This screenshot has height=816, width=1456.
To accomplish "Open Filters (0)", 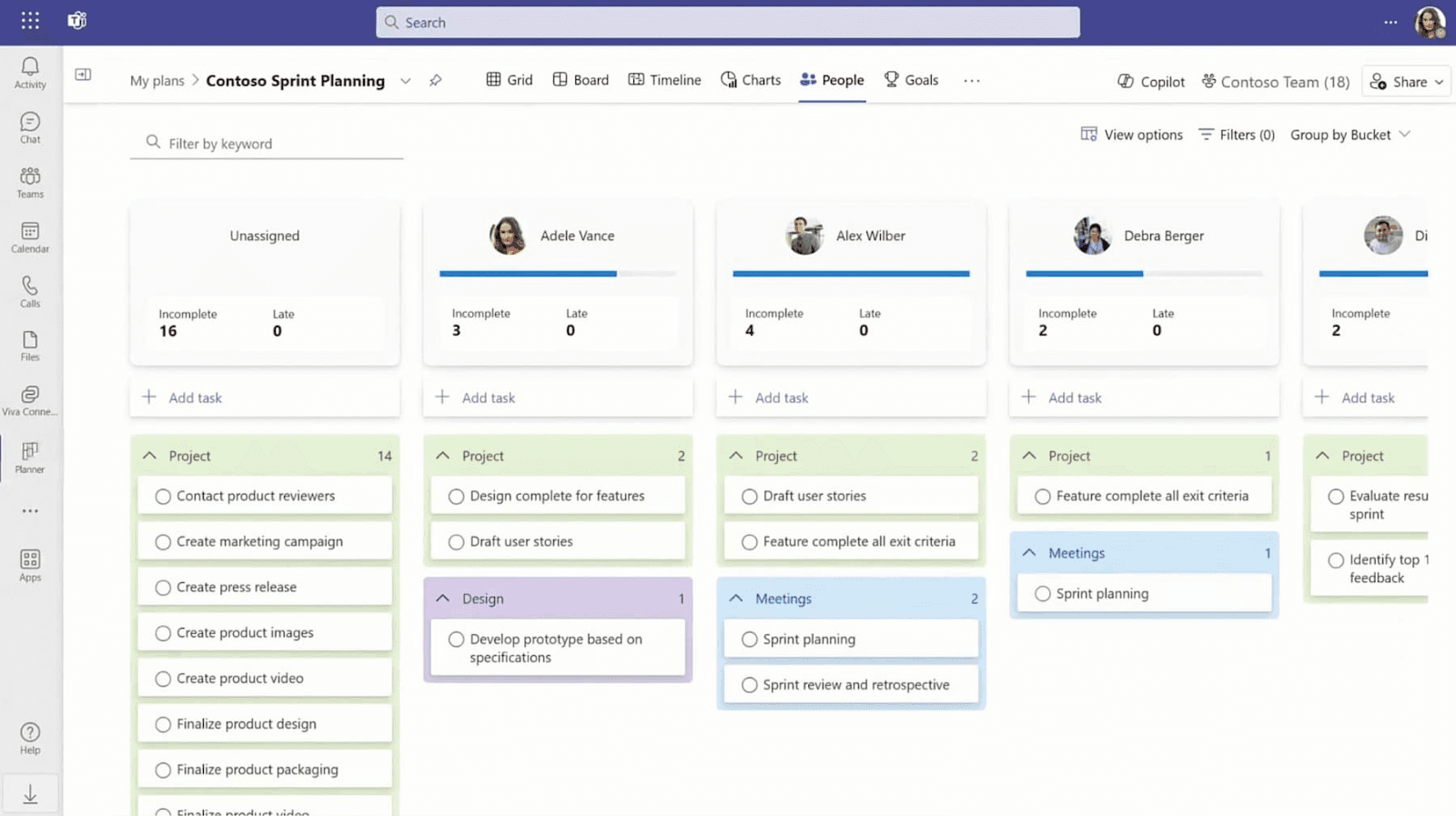I will [x=1236, y=135].
